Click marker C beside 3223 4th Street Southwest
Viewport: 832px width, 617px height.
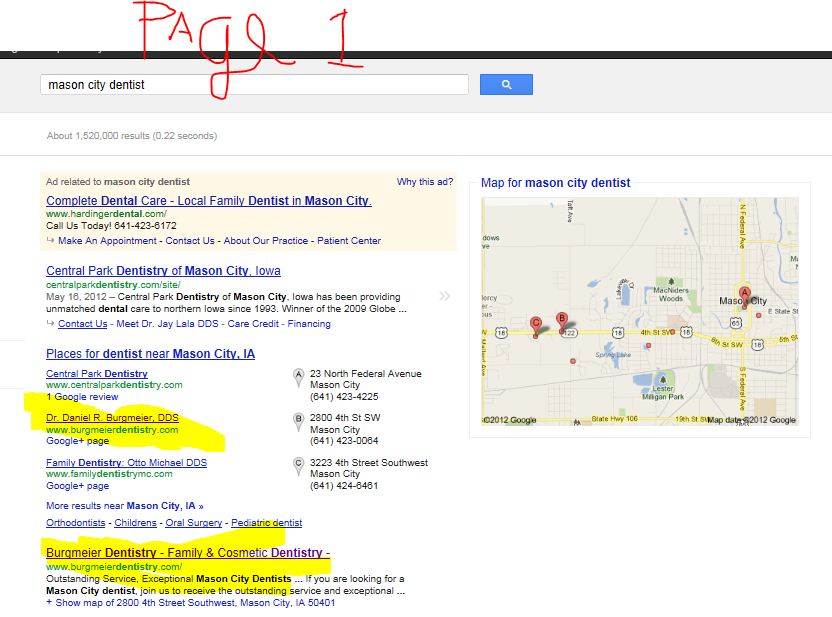tap(298, 467)
